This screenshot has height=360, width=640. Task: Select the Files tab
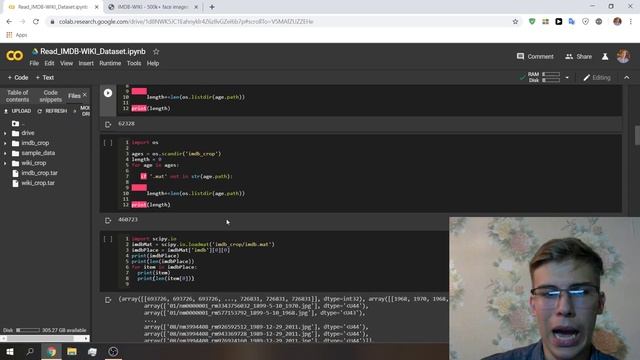74,96
